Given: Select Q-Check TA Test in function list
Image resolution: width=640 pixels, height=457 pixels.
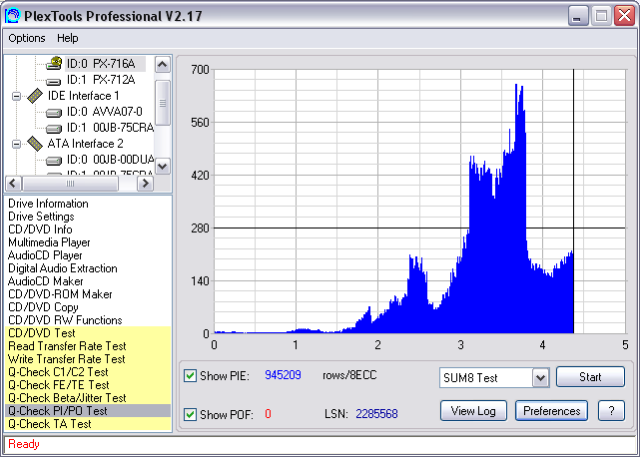Looking at the screenshot, I should (52, 423).
